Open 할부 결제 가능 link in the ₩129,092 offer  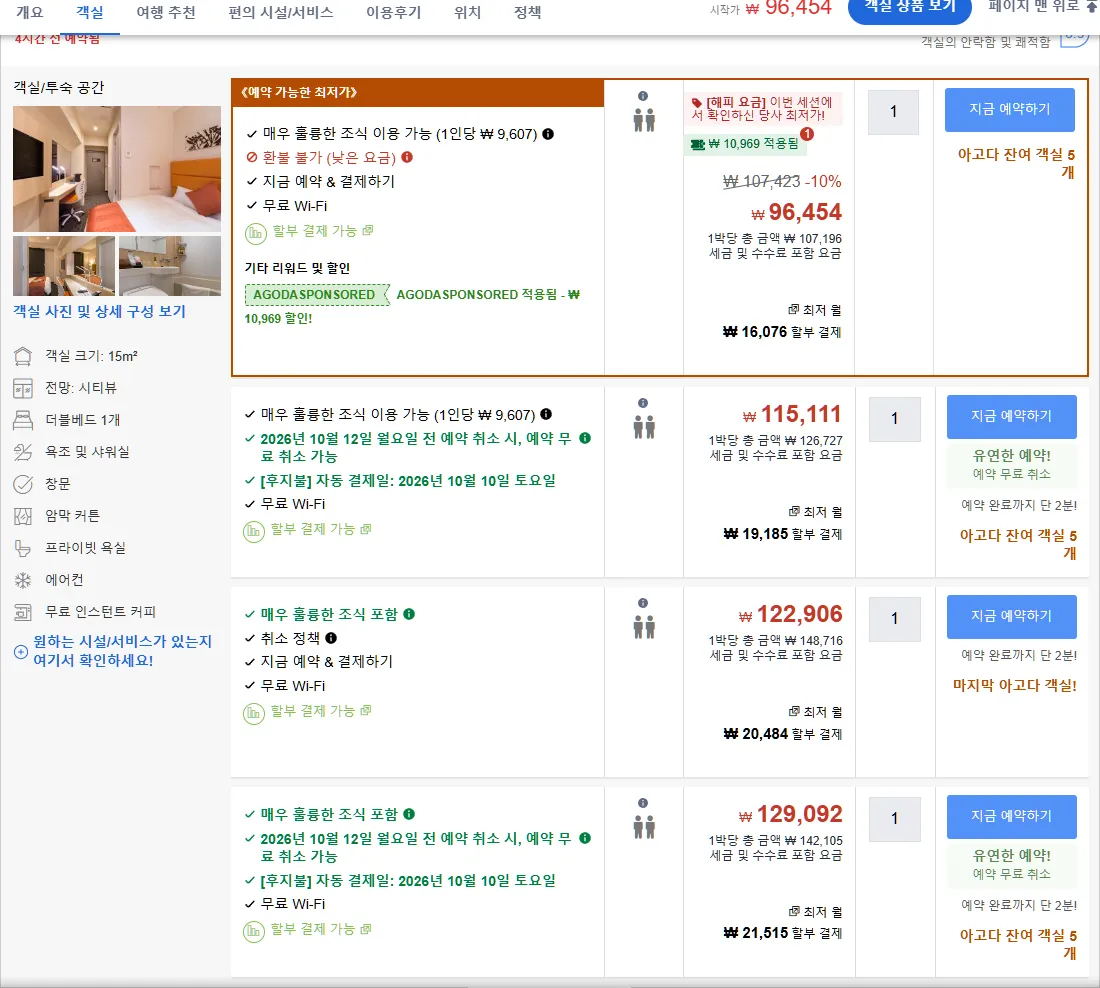tap(321, 929)
